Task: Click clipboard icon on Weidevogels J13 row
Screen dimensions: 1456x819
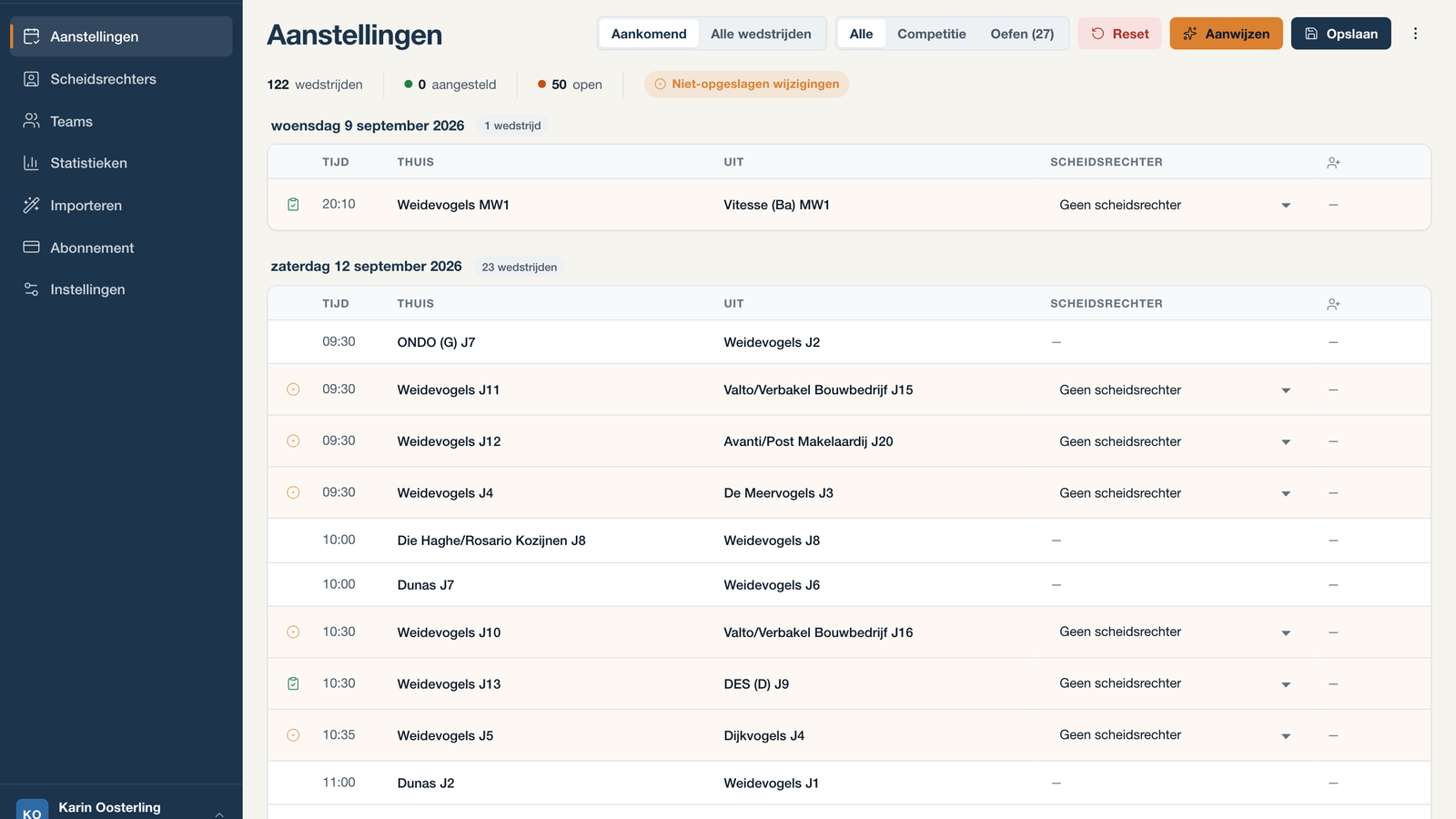Action: point(293,683)
